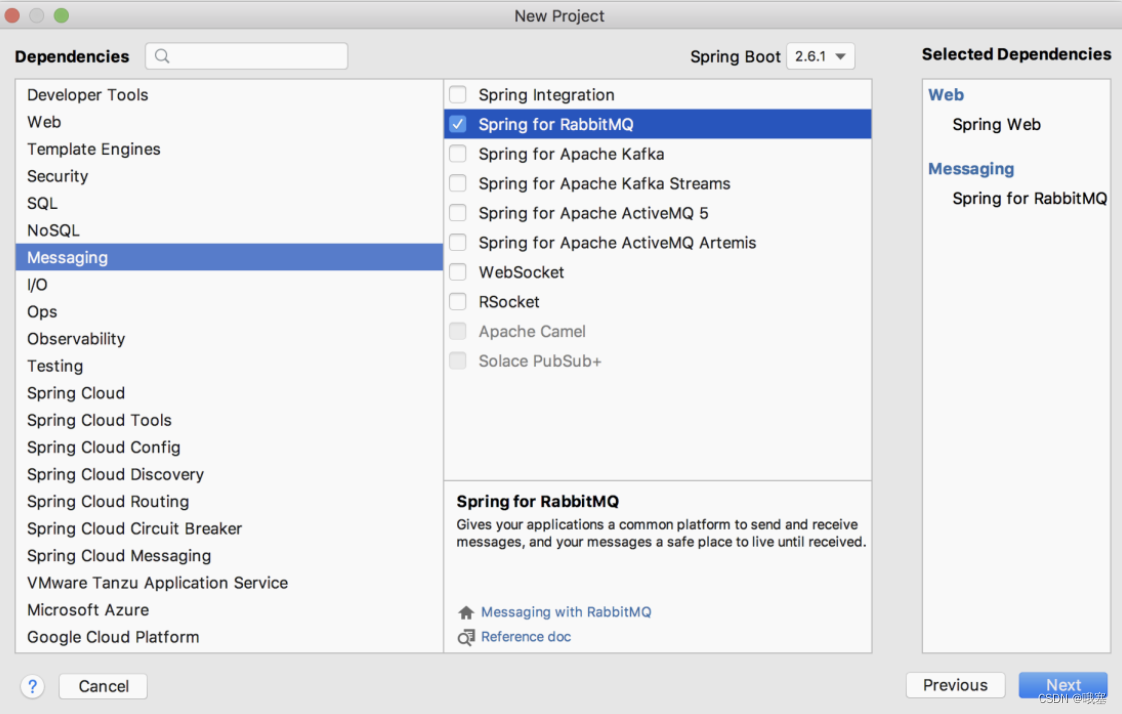Open the NoSQL dependency category
The height and width of the screenshot is (714, 1122).
53,230
